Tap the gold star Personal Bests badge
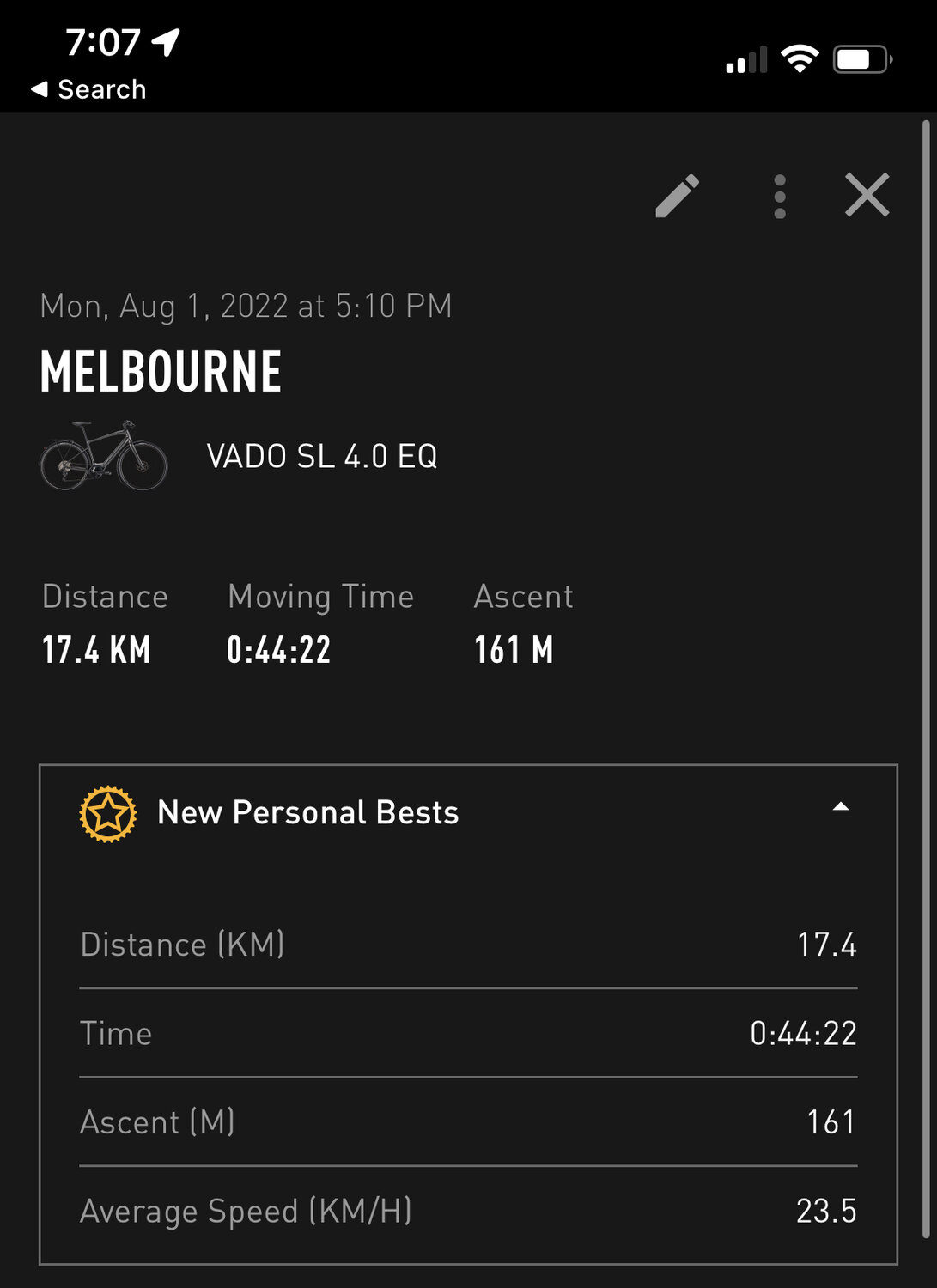937x1288 pixels. click(x=108, y=813)
